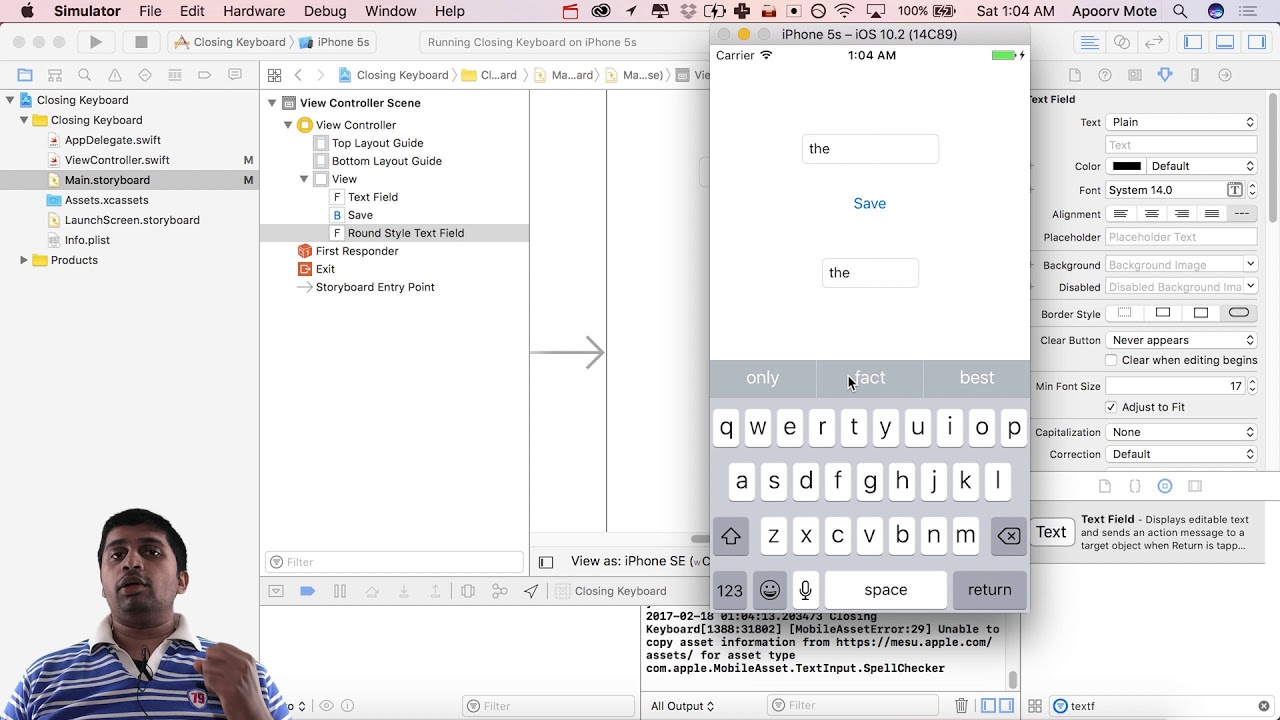Click the clear console trash icon
The height and width of the screenshot is (720, 1280).
961,706
